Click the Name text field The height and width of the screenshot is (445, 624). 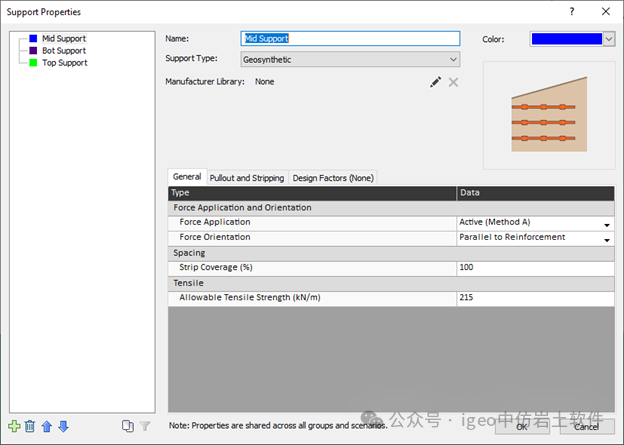351,39
